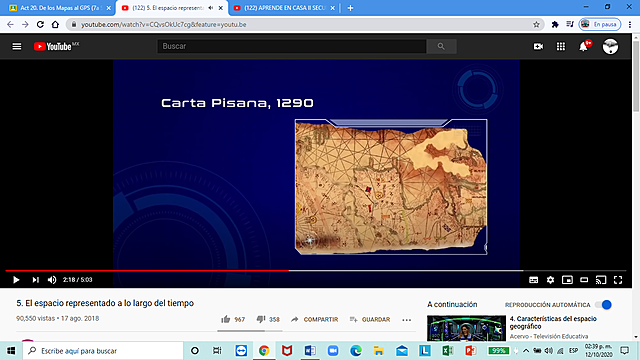
Task: Mute the video volume speaker
Action: [52, 280]
